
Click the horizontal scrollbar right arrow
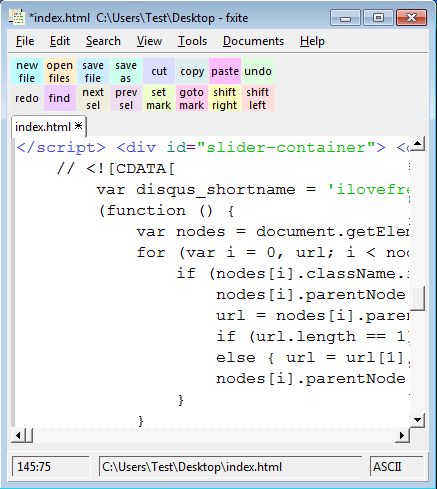pos(402,435)
